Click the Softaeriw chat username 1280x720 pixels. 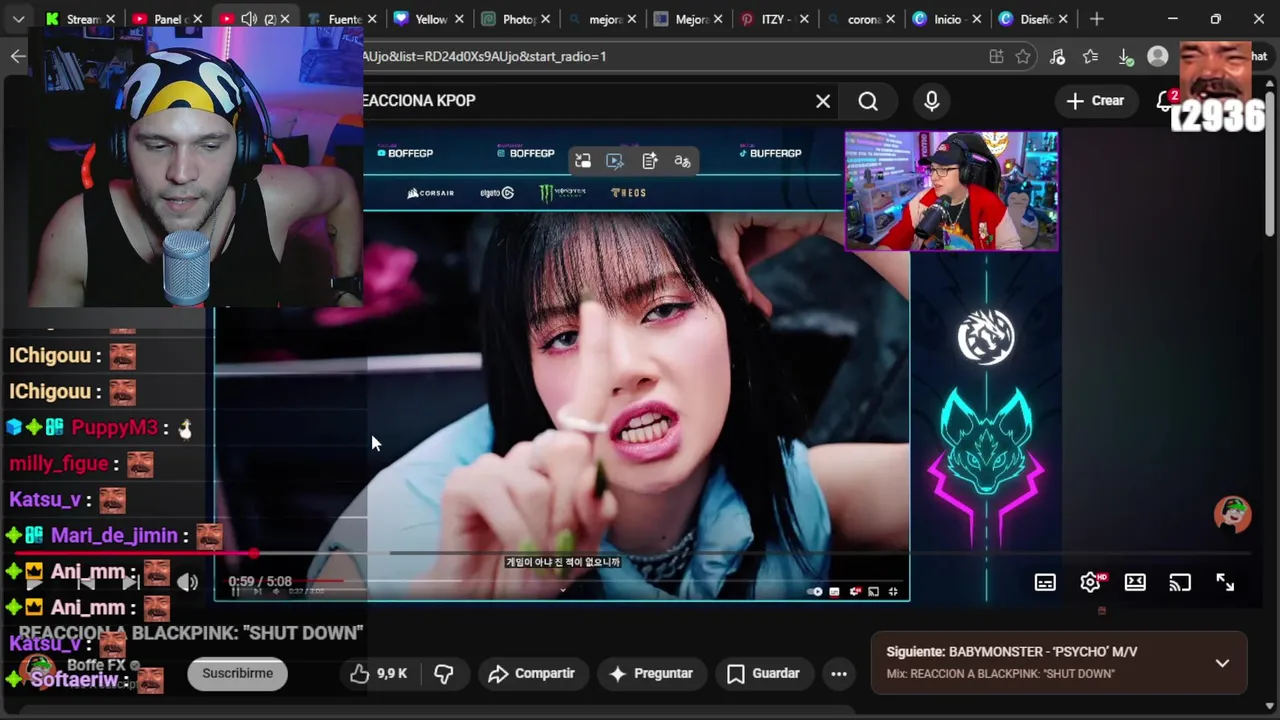click(x=75, y=680)
